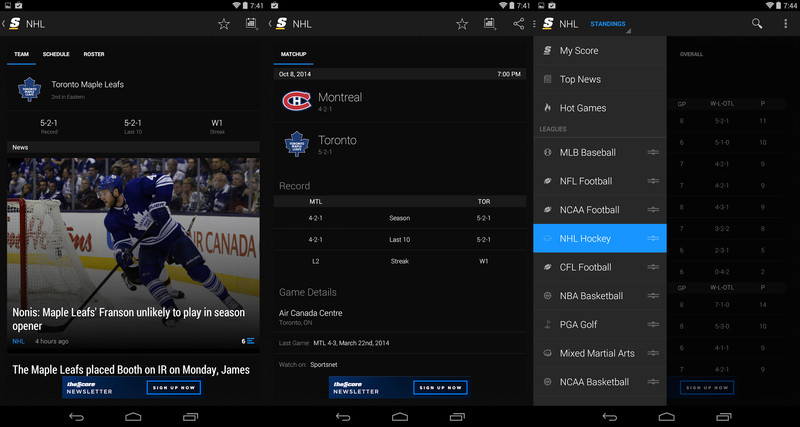Viewport: 800px width, 427px height.
Task: Tap home button under left screen
Action: coord(133,417)
